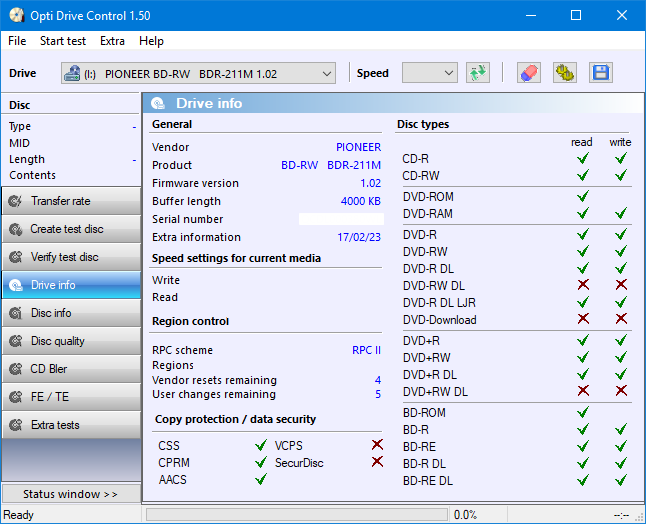Click the DVD-RW DL read red cross
The height and width of the screenshot is (524, 646).
click(583, 285)
